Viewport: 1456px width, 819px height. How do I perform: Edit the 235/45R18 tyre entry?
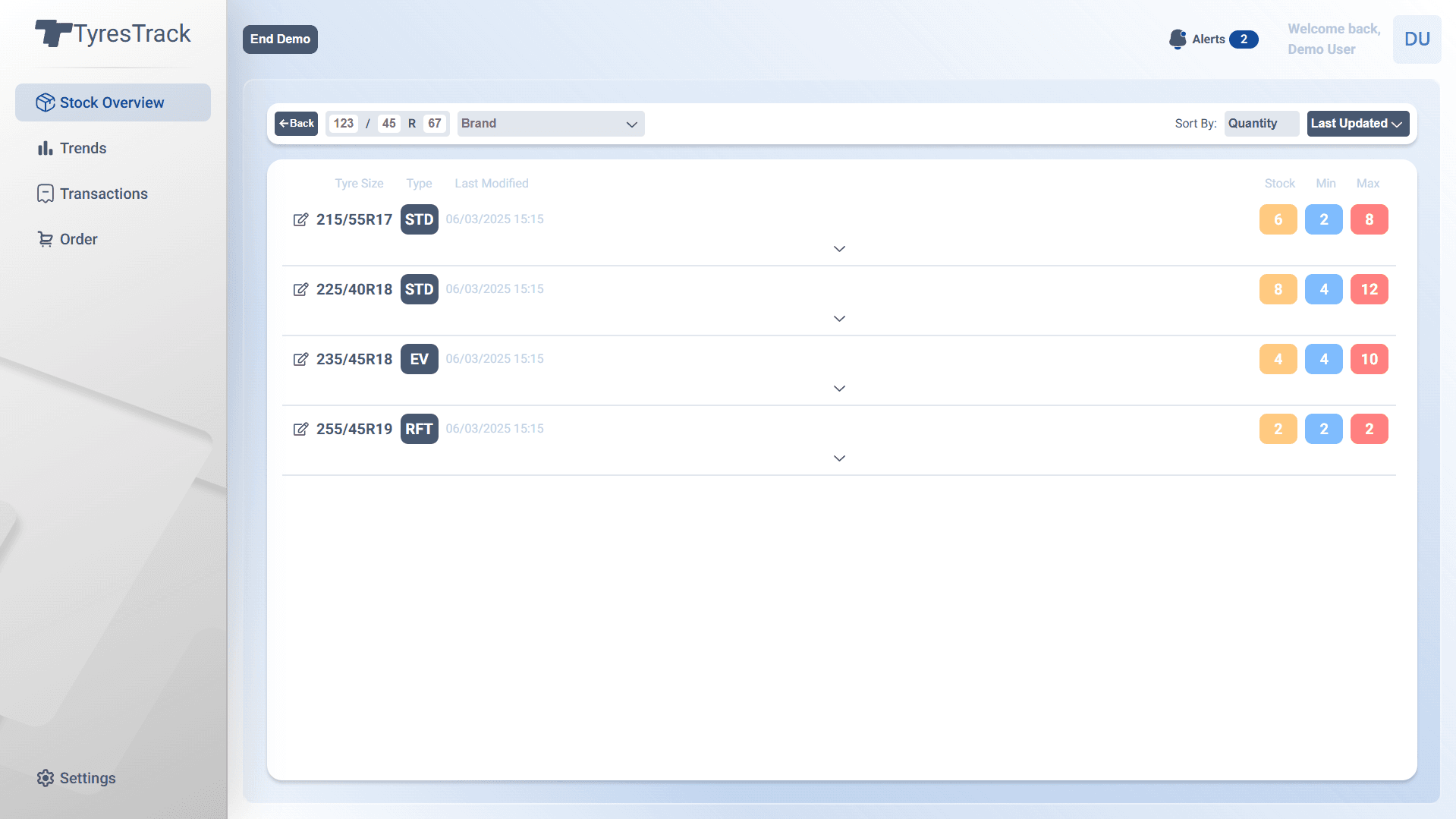300,359
